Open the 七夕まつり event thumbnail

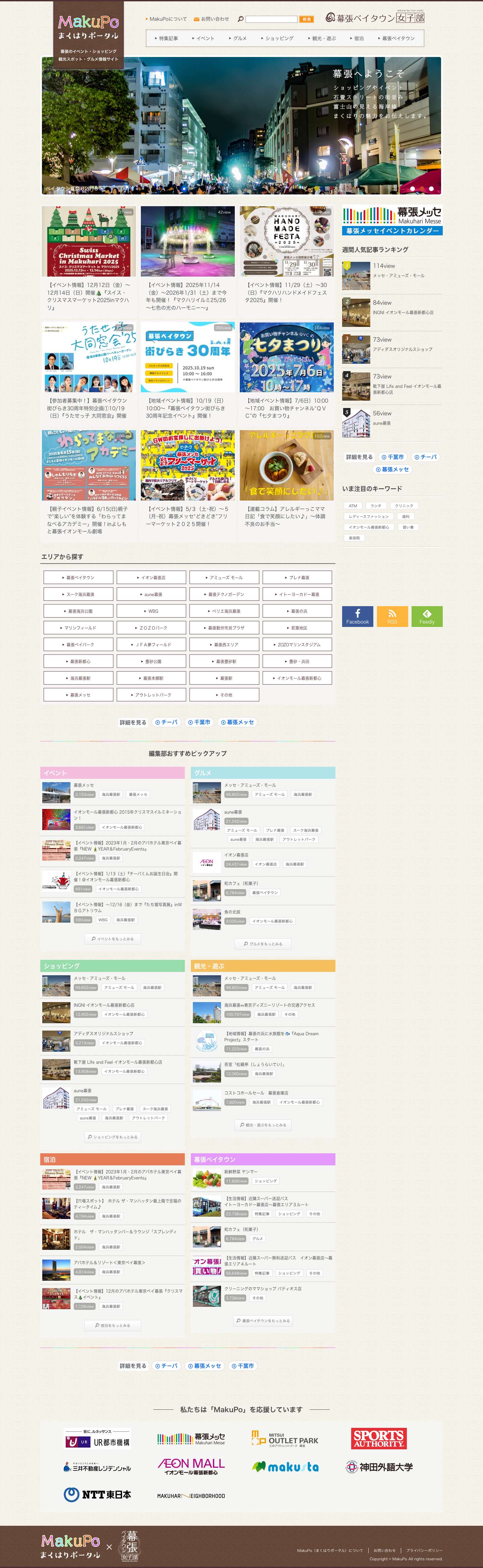tap(286, 357)
